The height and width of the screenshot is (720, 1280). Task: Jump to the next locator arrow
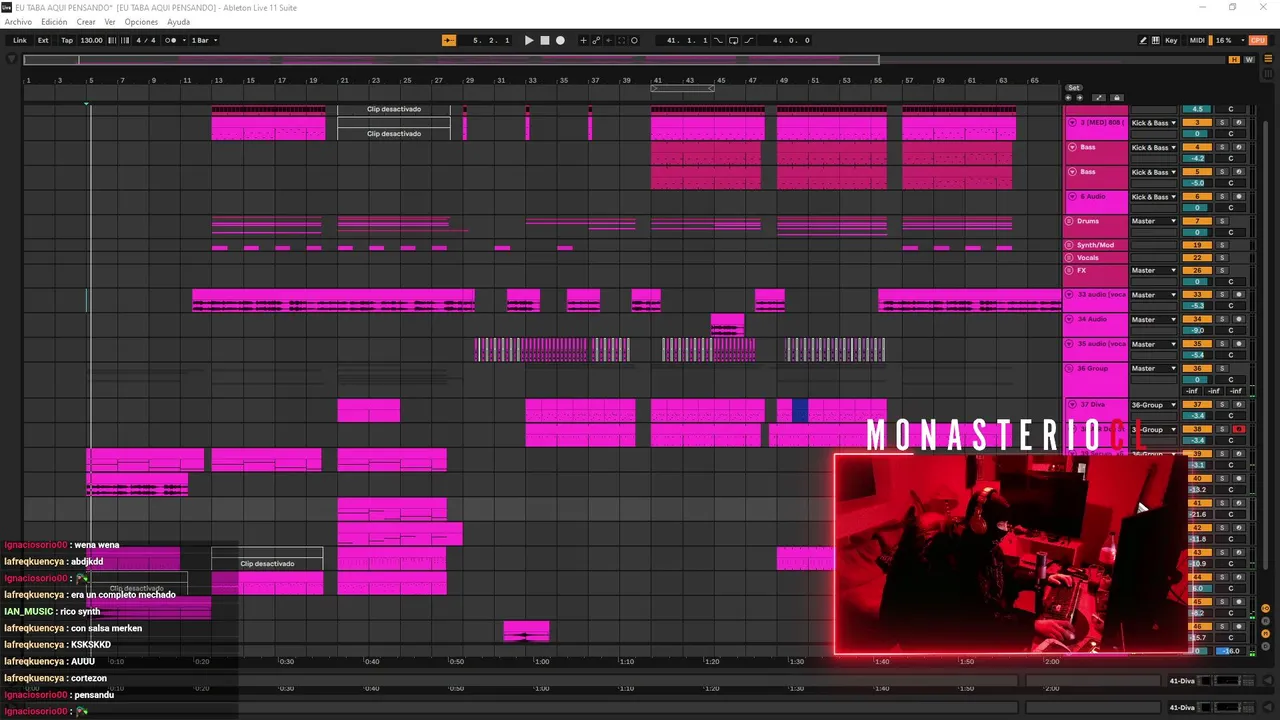pos(1080,98)
